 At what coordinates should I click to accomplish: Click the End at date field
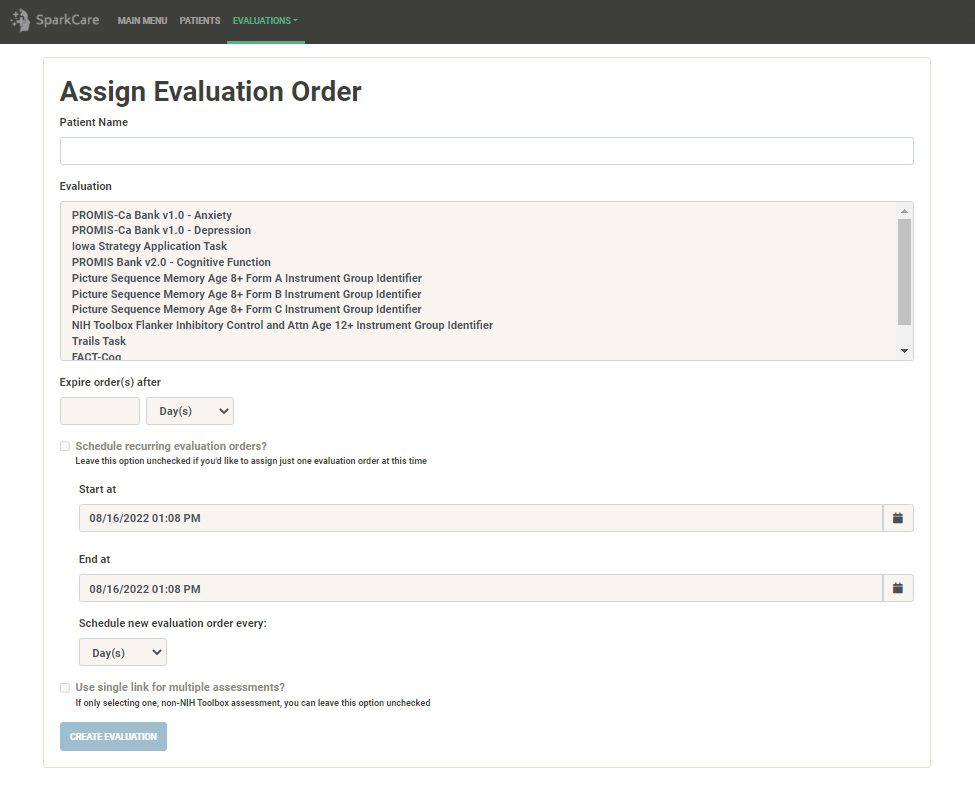[481, 588]
